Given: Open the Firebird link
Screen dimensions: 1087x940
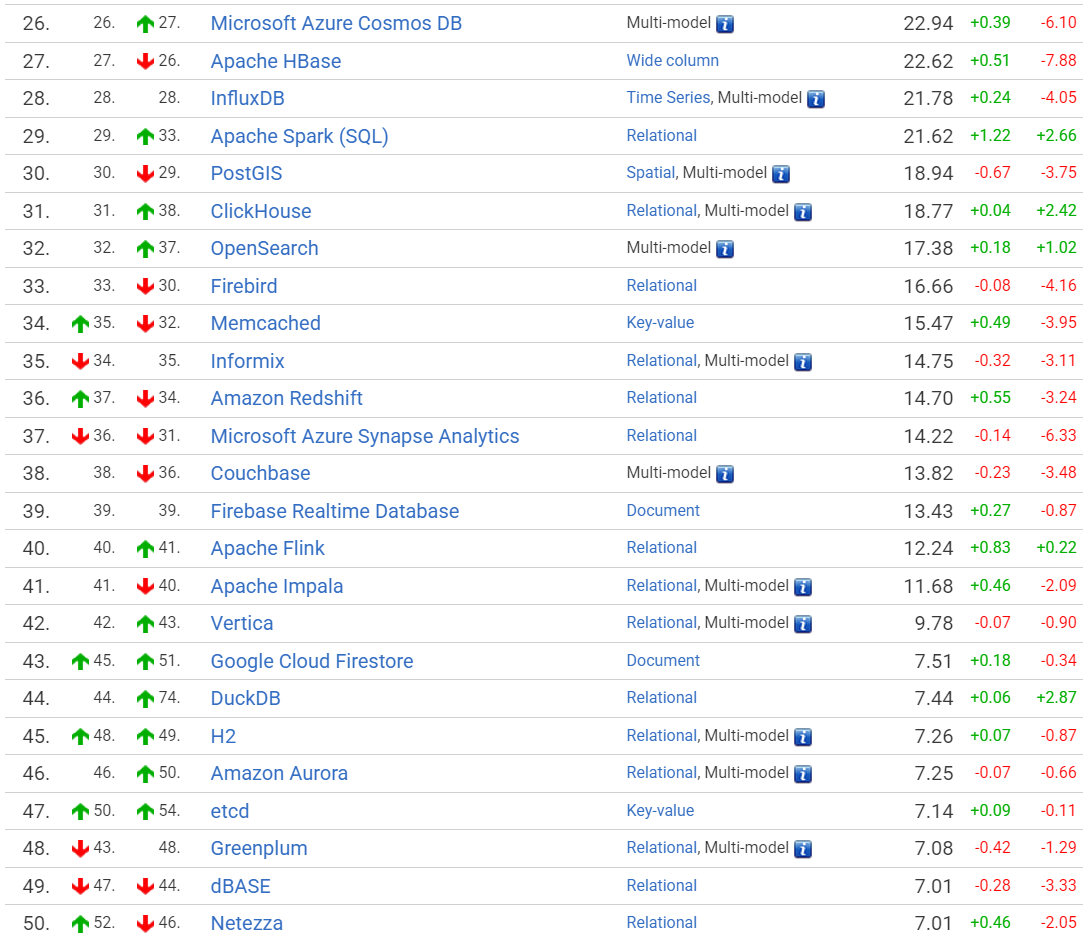Looking at the screenshot, I should [x=244, y=286].
